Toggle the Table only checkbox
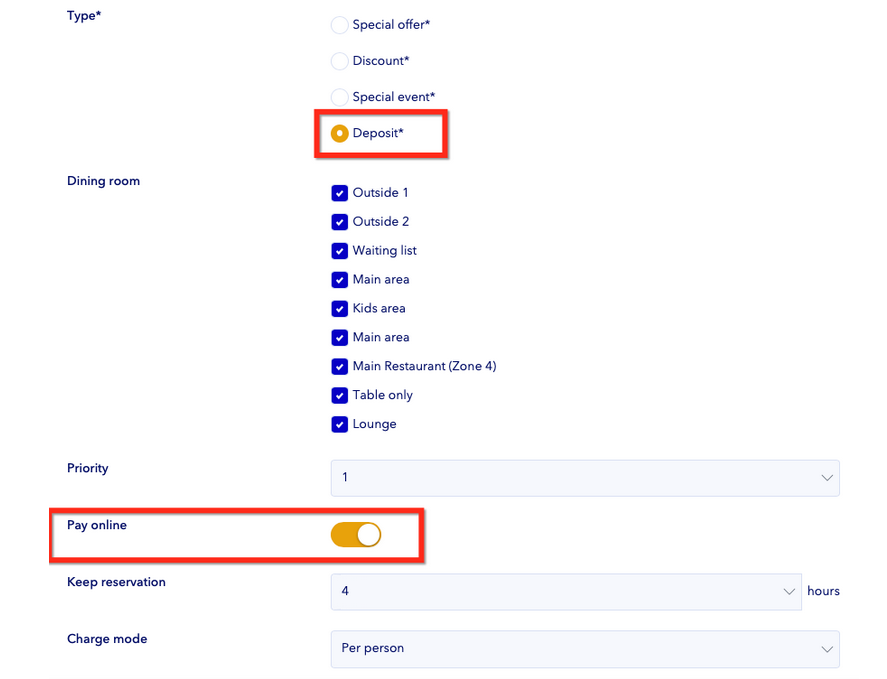The width and height of the screenshot is (887, 679). [339, 395]
